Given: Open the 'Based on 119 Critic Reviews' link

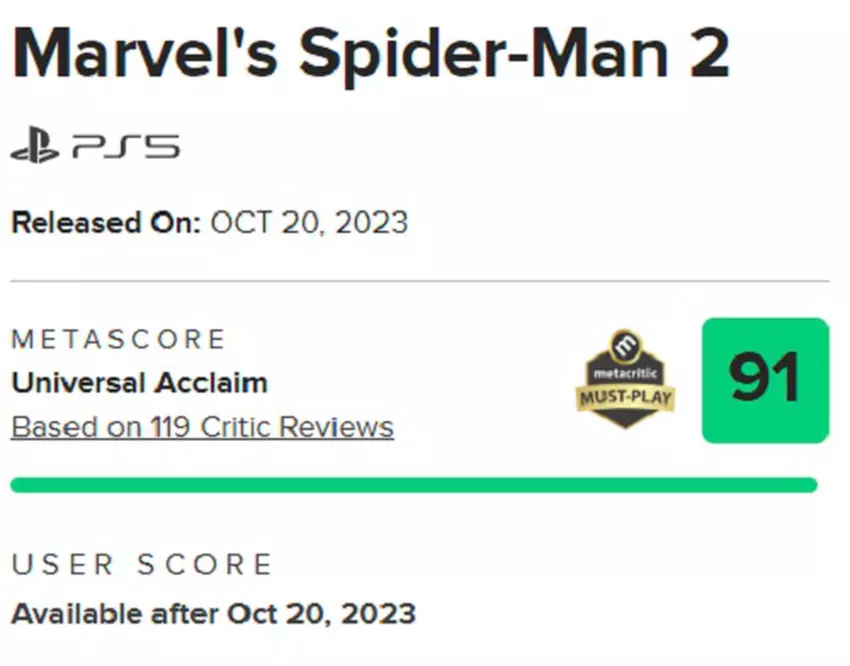Looking at the screenshot, I should click(x=202, y=428).
